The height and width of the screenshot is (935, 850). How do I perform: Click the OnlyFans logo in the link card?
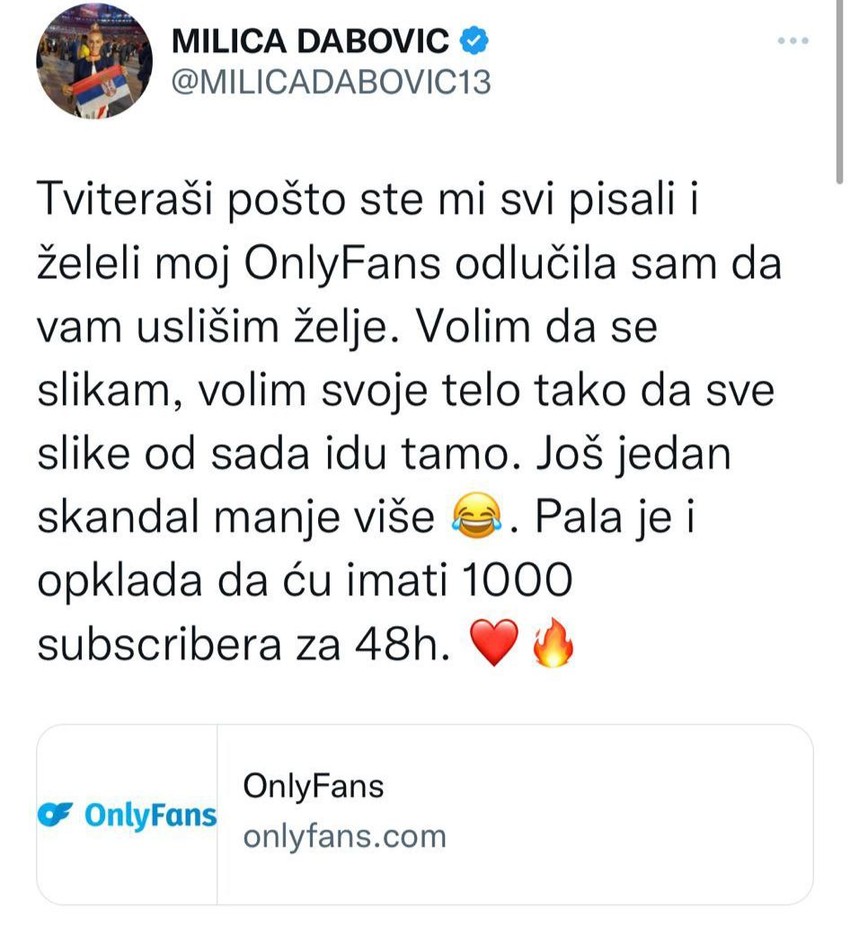128,815
